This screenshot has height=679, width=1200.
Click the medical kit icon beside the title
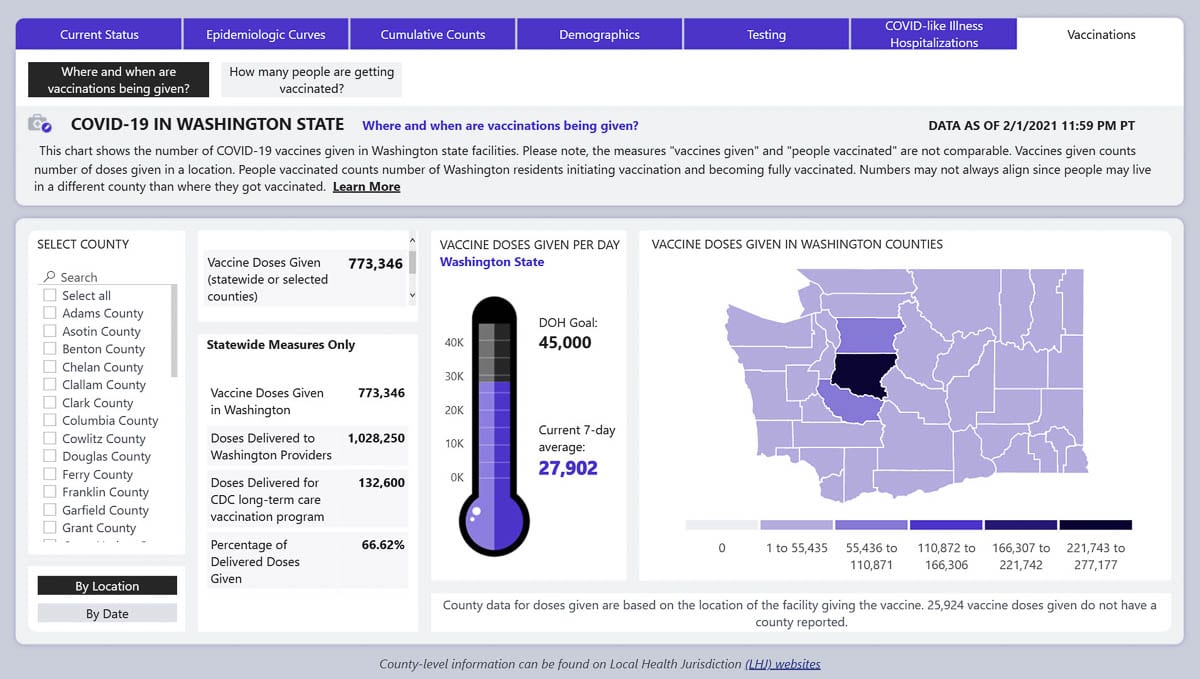pyautogui.click(x=40, y=124)
